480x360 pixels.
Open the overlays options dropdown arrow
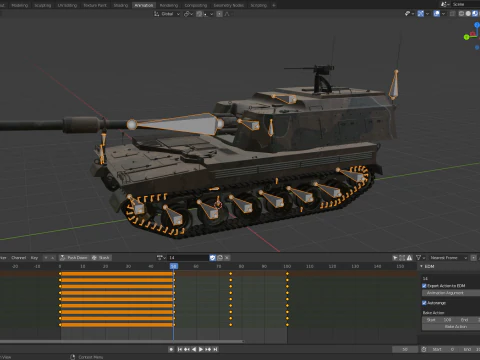(x=443, y=14)
